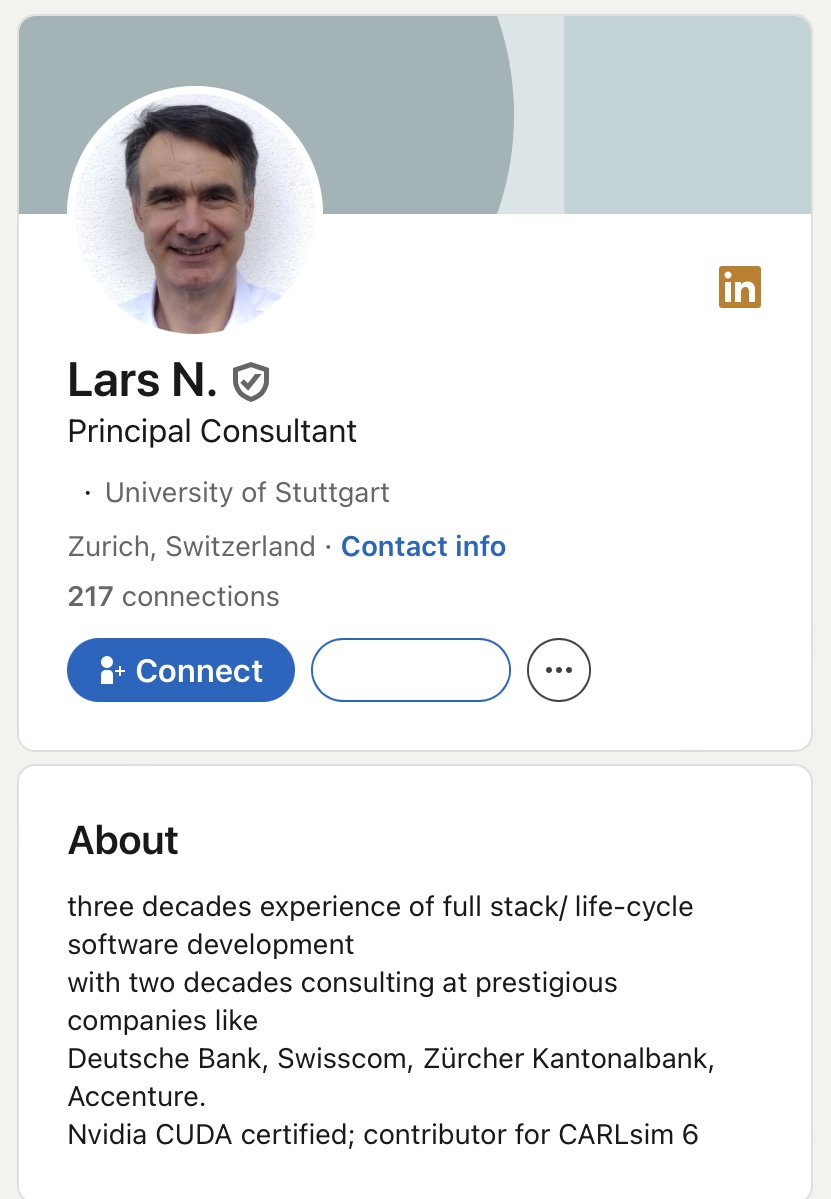The height and width of the screenshot is (1199, 831).
Task: Click the gold LinkedIn Premium icon
Action: pos(740,287)
